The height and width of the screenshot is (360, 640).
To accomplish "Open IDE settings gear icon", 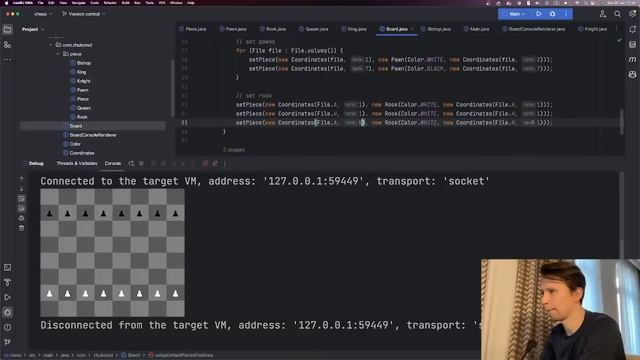I will [x=632, y=14].
